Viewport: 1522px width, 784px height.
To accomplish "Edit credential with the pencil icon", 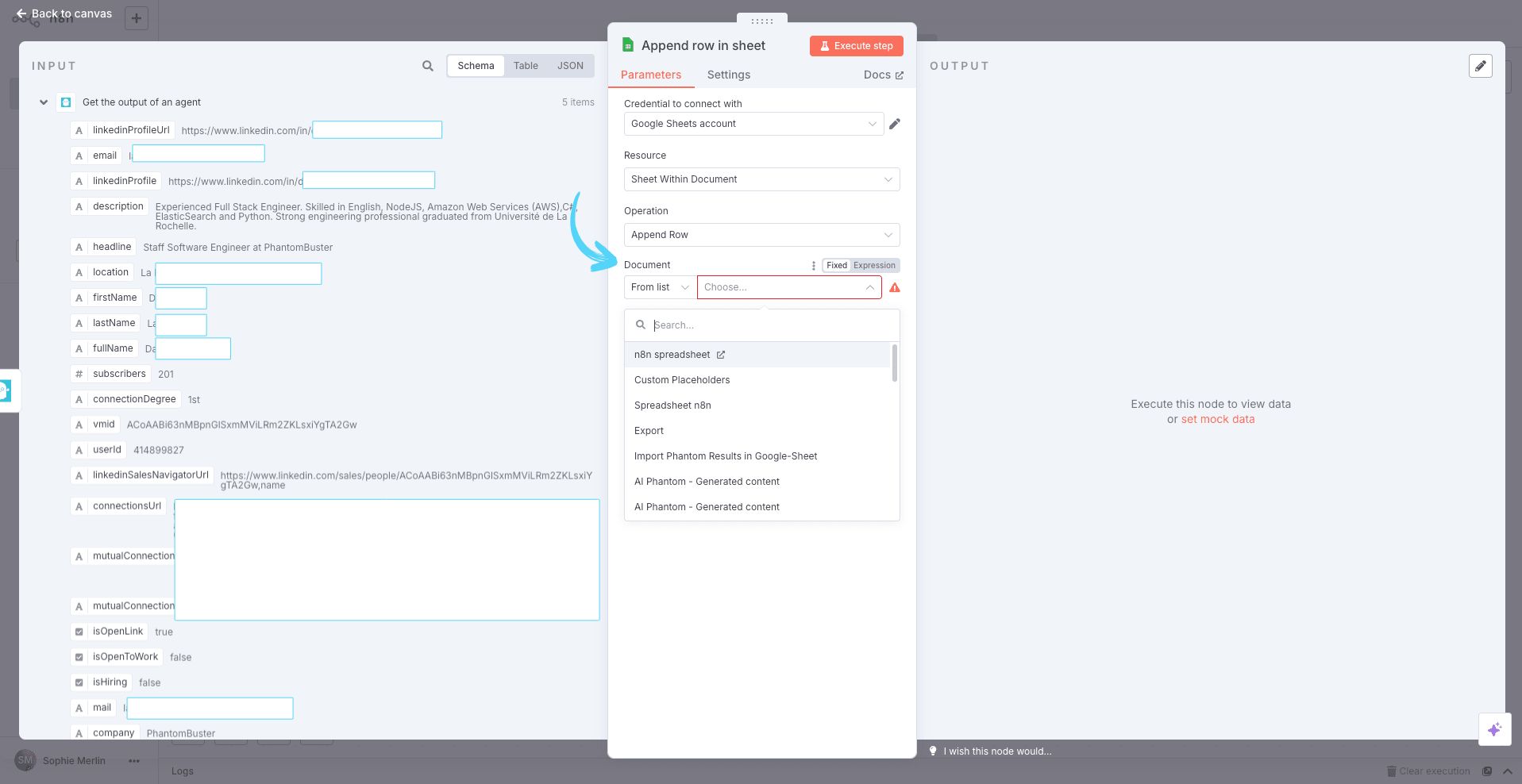I will click(895, 124).
